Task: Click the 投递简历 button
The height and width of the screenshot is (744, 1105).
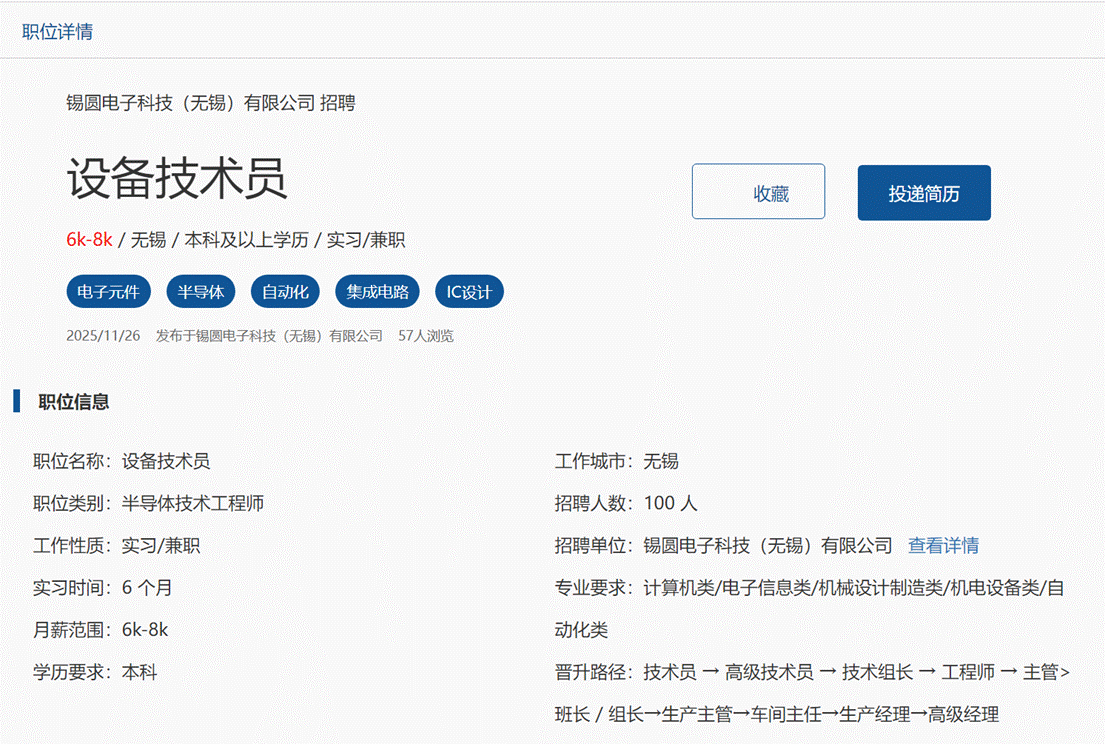Action: 923,193
